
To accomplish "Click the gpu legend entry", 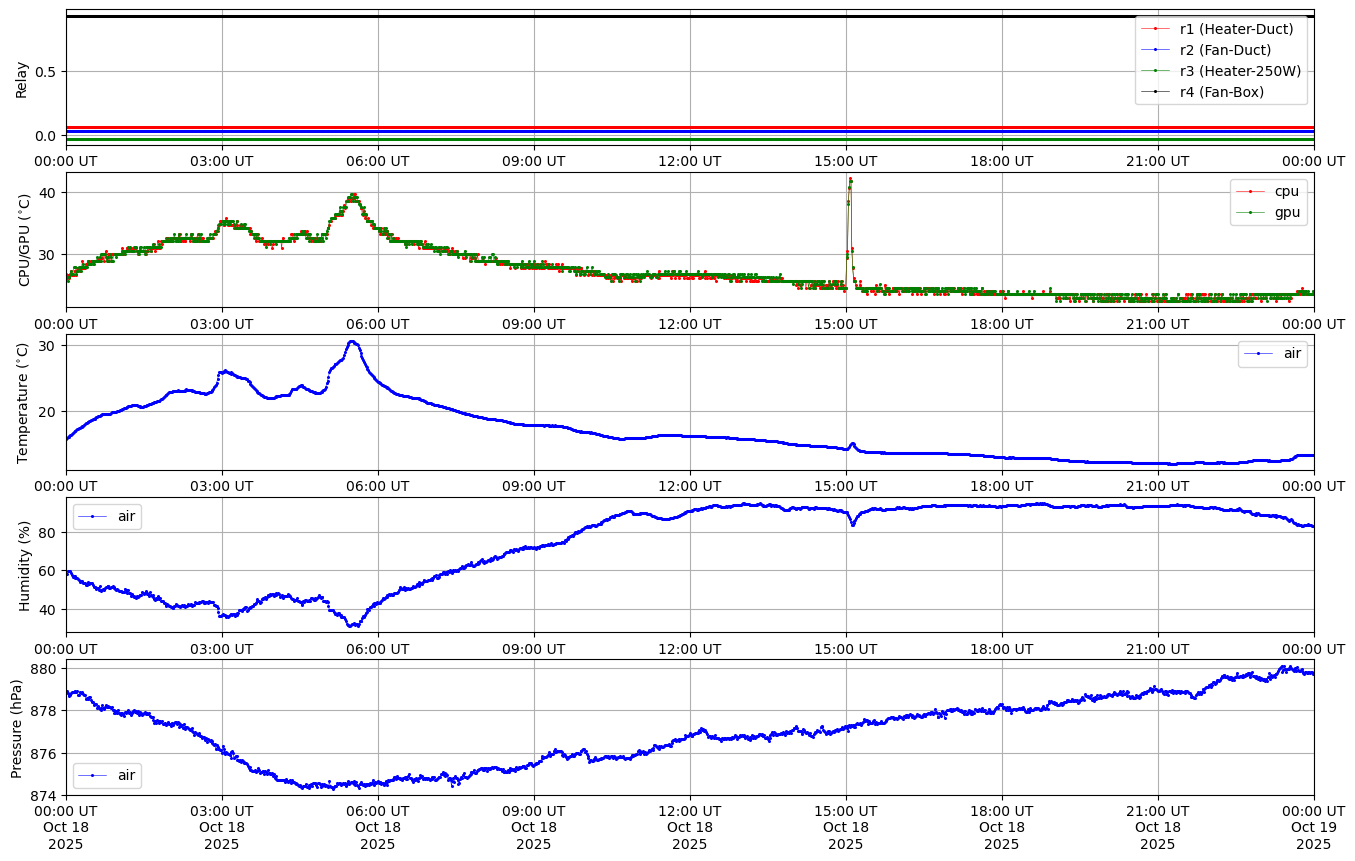I will coord(1286,212).
